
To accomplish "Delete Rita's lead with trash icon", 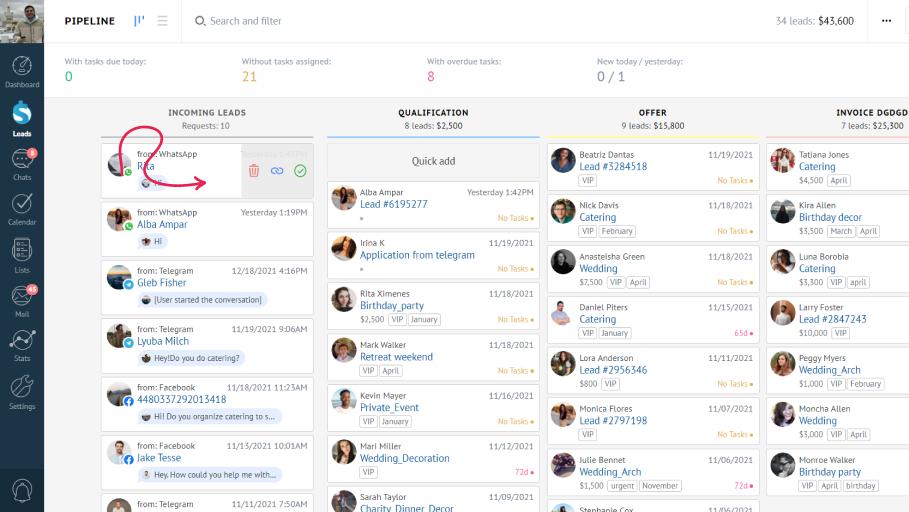I will 254,171.
